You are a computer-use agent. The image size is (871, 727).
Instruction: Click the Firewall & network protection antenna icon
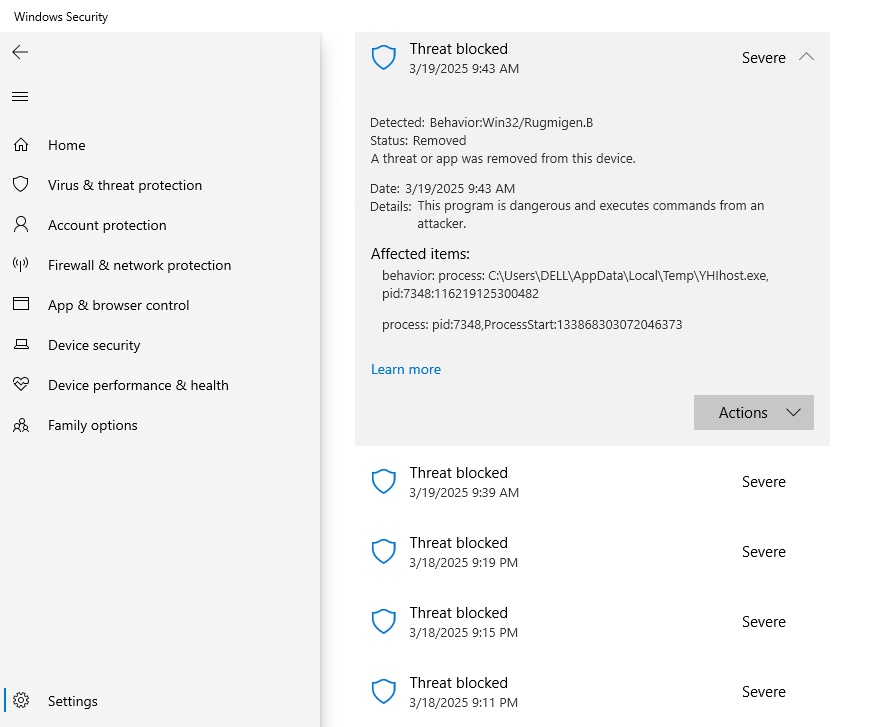[x=20, y=265]
